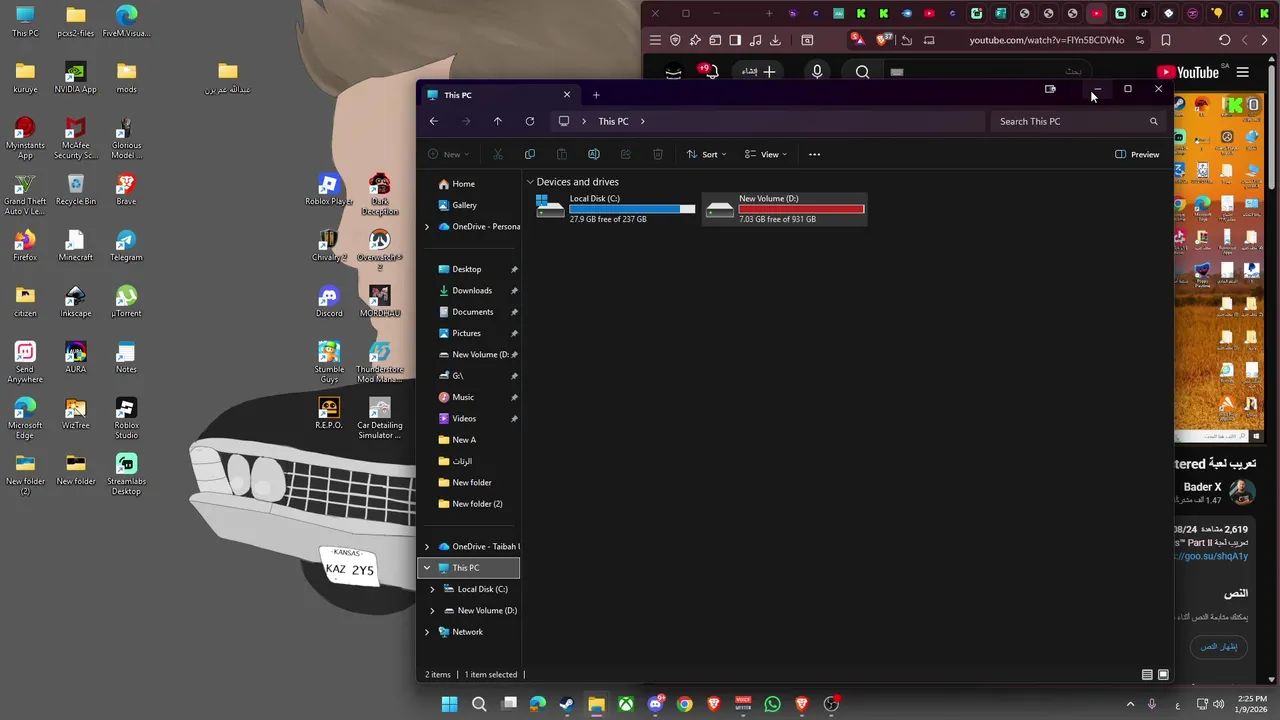This screenshot has height=720, width=1280.
Task: Go back in File Explorer navigation
Action: (x=433, y=121)
